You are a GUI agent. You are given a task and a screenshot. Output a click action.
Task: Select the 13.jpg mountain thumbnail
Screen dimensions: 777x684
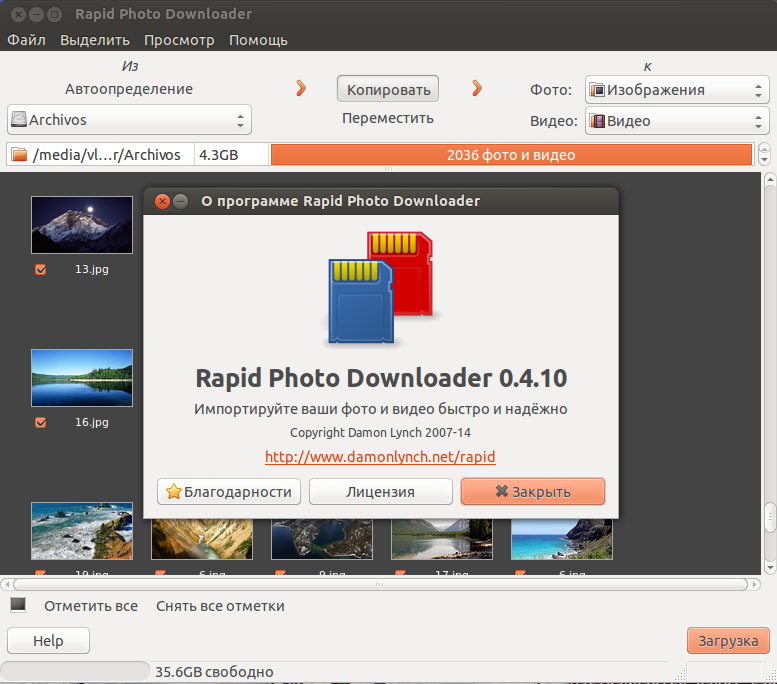point(82,225)
